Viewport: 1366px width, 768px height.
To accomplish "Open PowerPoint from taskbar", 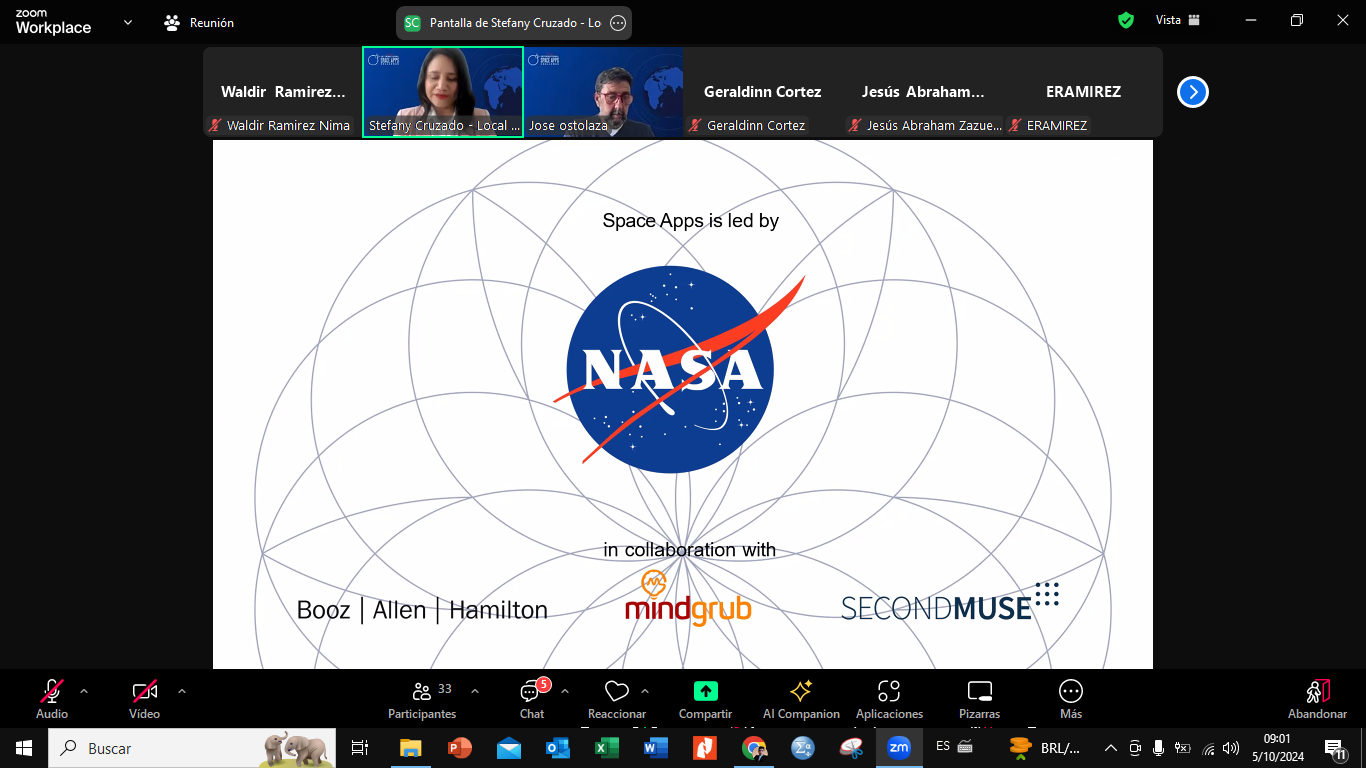I will coord(460,748).
